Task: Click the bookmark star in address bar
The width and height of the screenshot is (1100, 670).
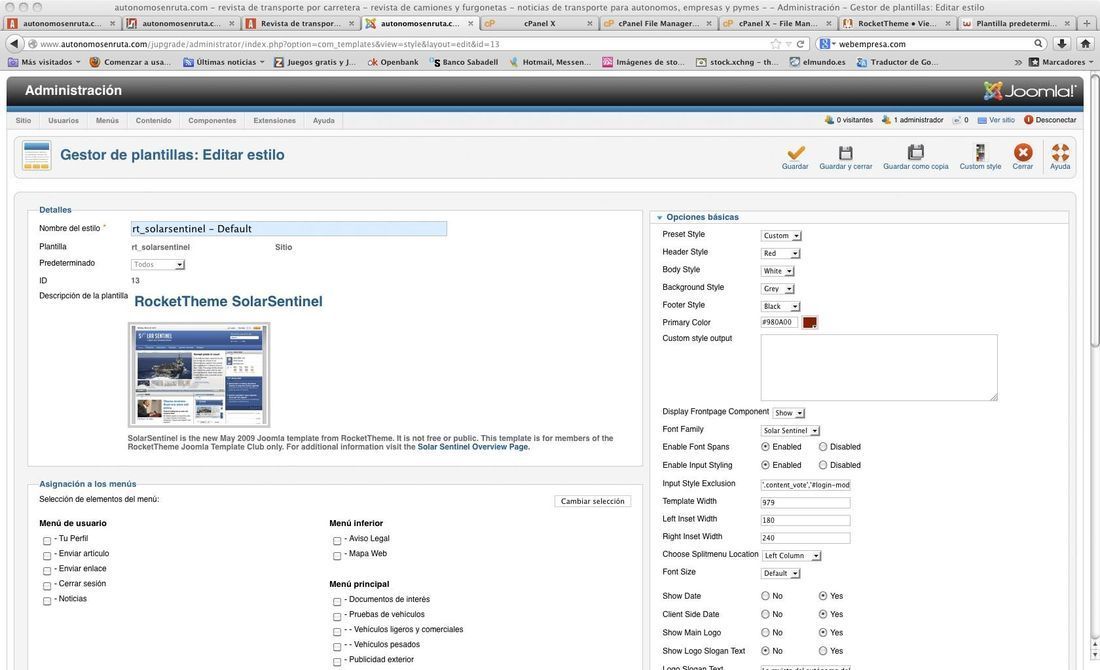Action: 775,43
